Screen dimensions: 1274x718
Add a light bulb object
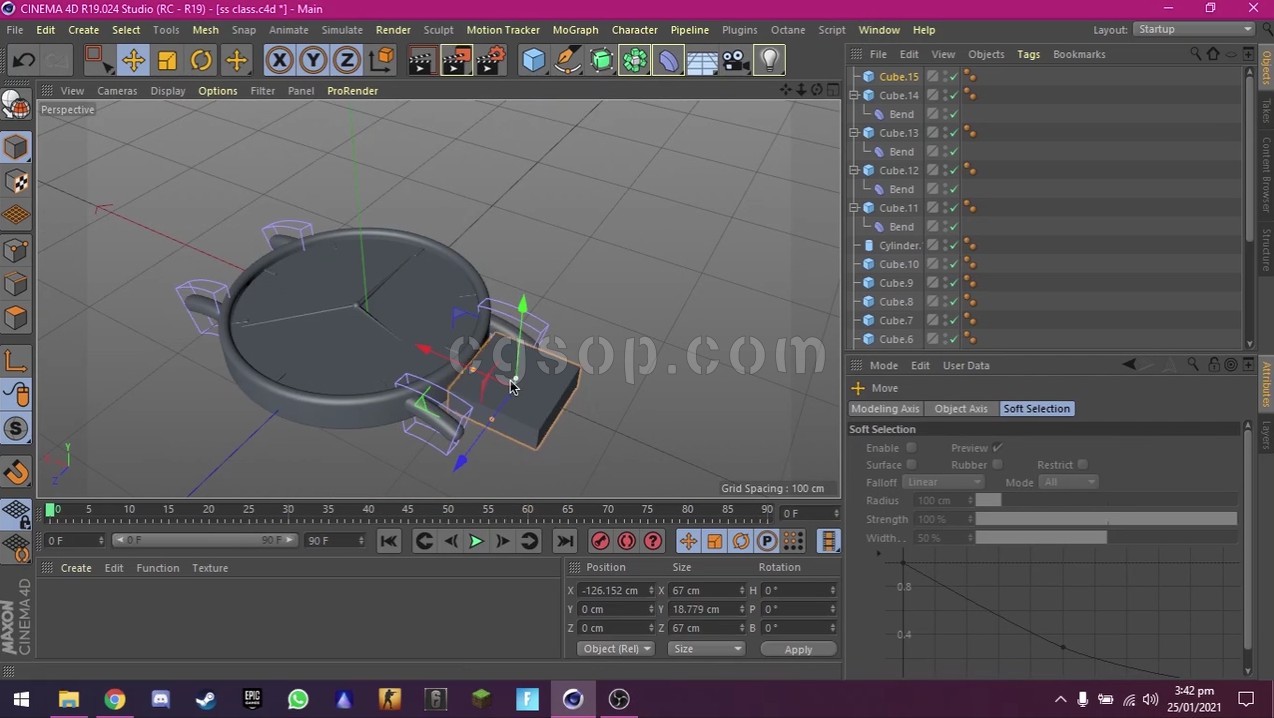tap(769, 61)
